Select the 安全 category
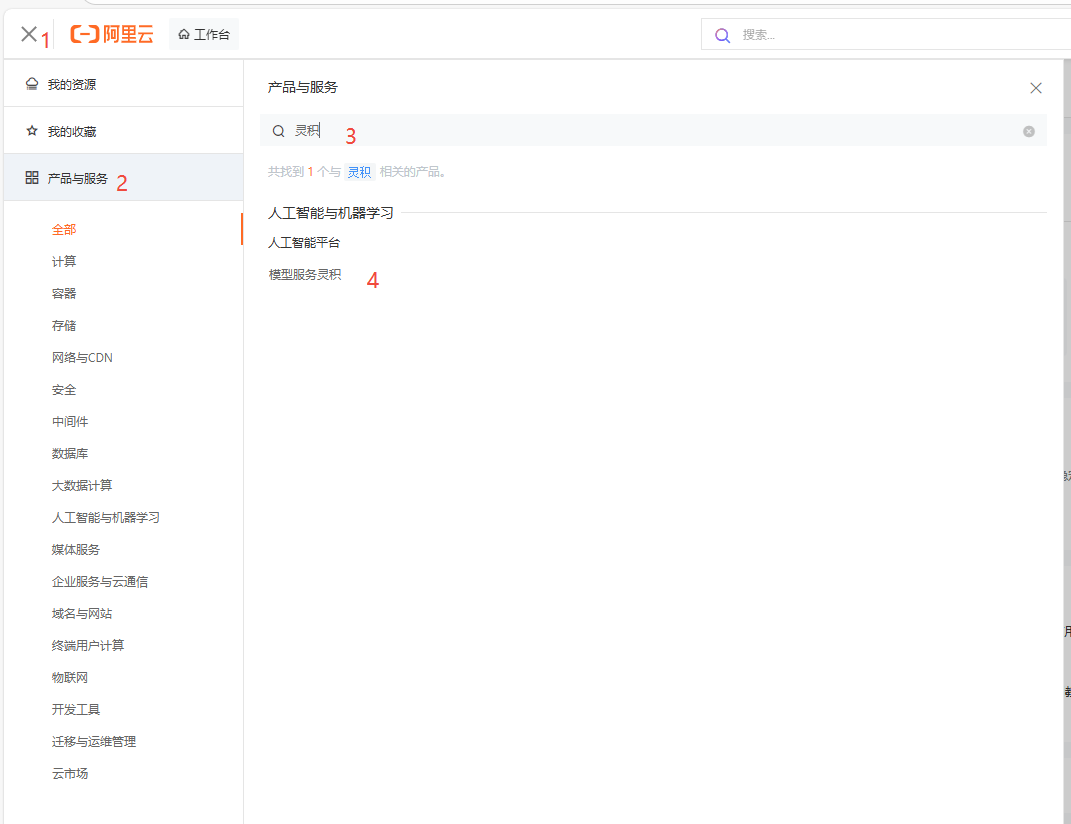Viewport: 1071px width, 824px height. 64,389
